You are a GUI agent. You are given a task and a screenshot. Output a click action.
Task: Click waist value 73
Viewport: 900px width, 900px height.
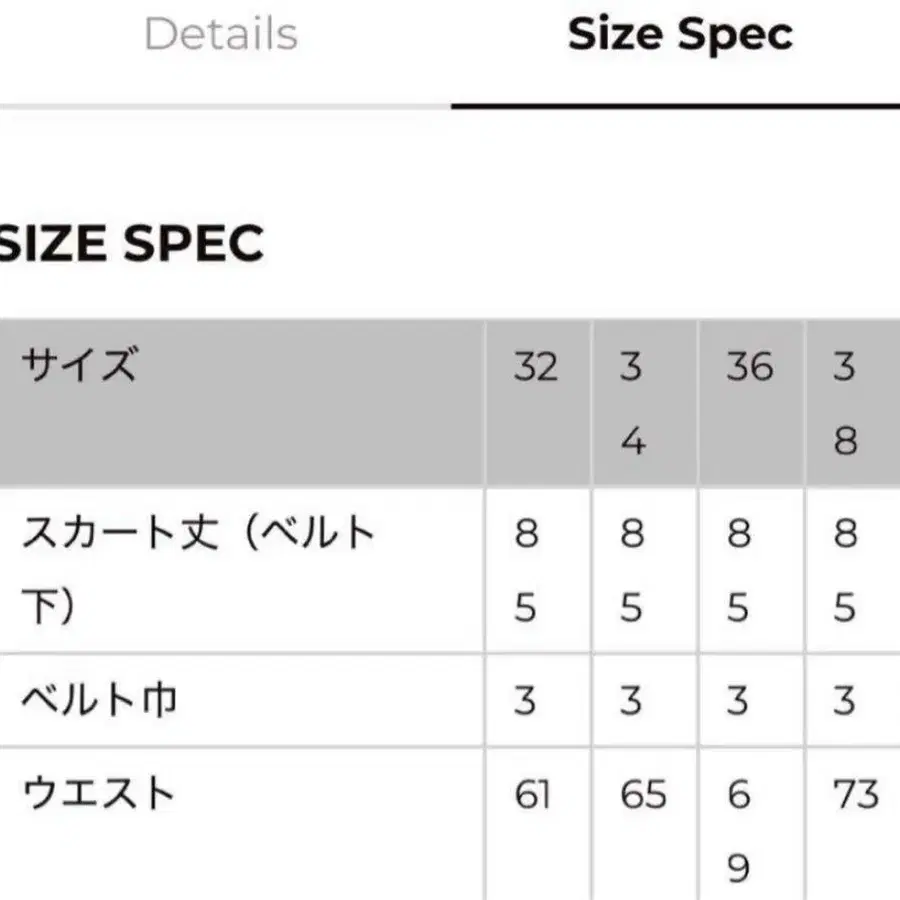pos(856,794)
